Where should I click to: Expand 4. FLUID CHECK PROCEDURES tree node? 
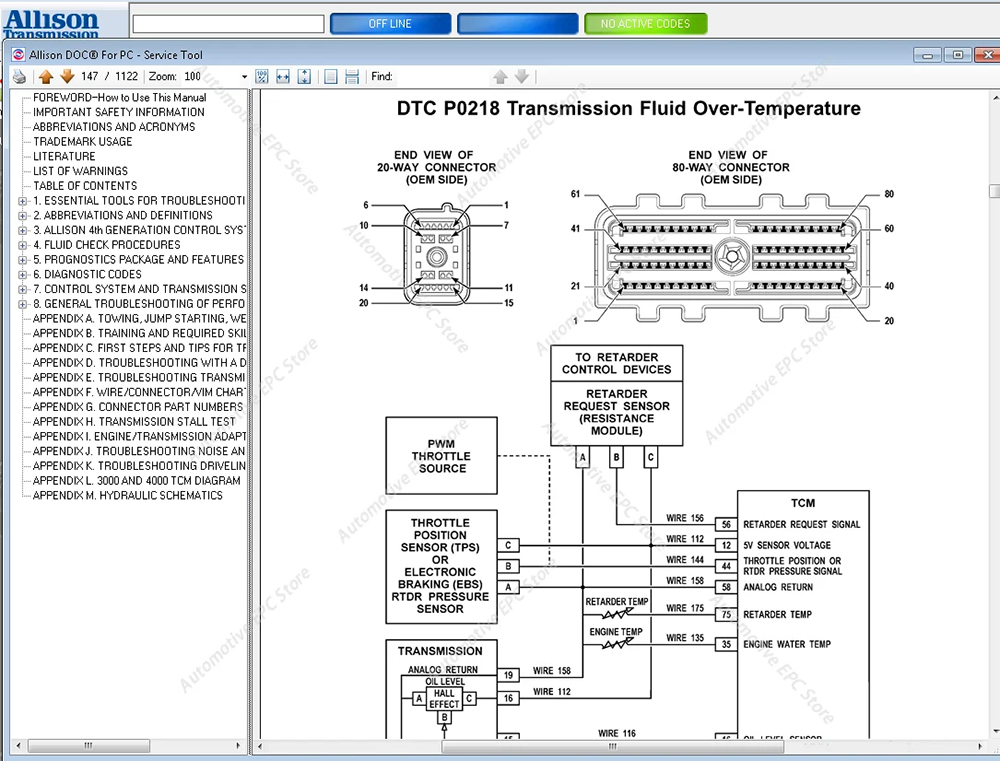[23, 245]
